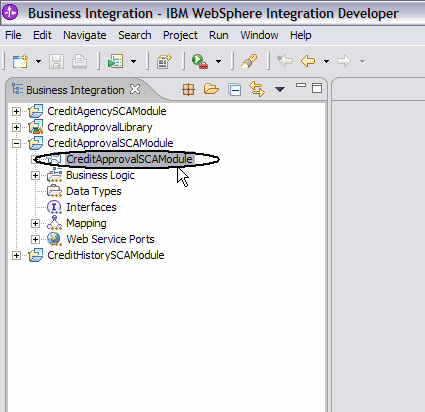Viewport: 425px width, 412px height.
Task: Click the flashlight Search toolbar icon
Action: (249, 61)
